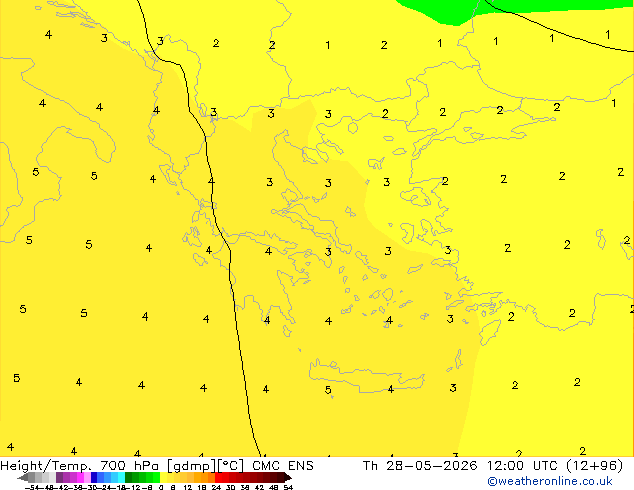Image resolution: width=634 pixels, height=490 pixels.
Task: Click the gray left arrow end of color scale
Action: click(x=23, y=478)
